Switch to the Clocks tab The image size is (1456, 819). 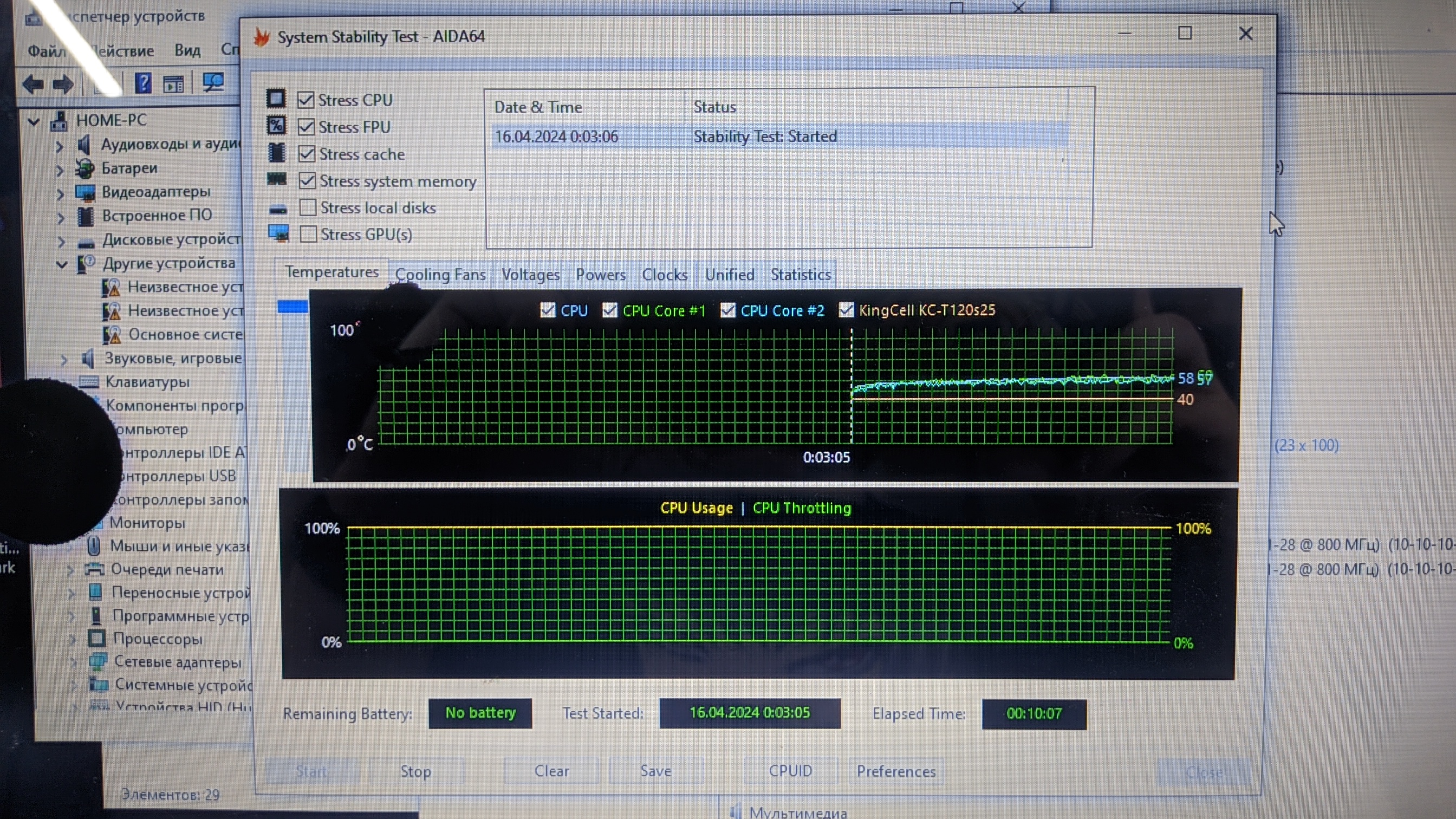pyautogui.click(x=665, y=275)
